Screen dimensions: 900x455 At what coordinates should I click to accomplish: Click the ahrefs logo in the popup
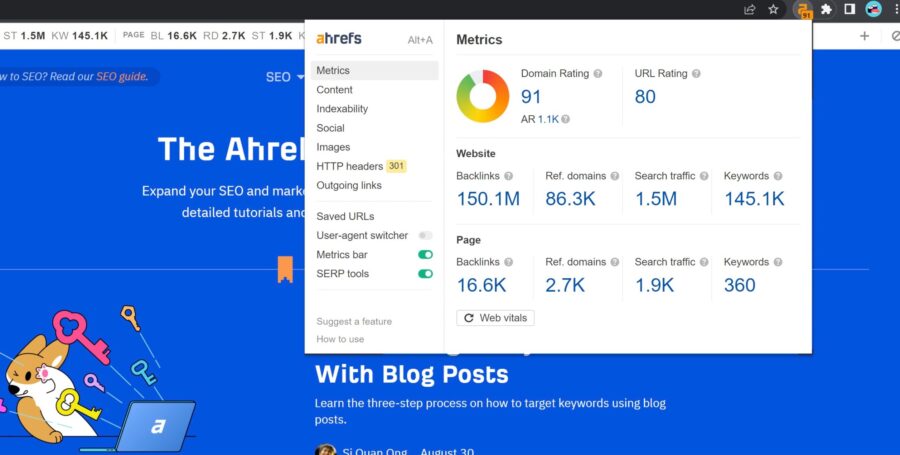(x=339, y=38)
